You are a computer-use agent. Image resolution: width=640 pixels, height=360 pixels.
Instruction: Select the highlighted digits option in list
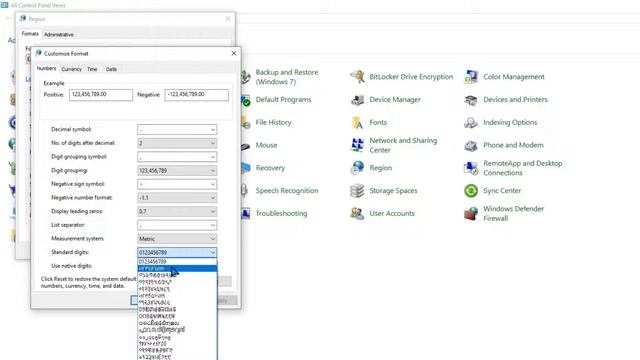(x=177, y=268)
